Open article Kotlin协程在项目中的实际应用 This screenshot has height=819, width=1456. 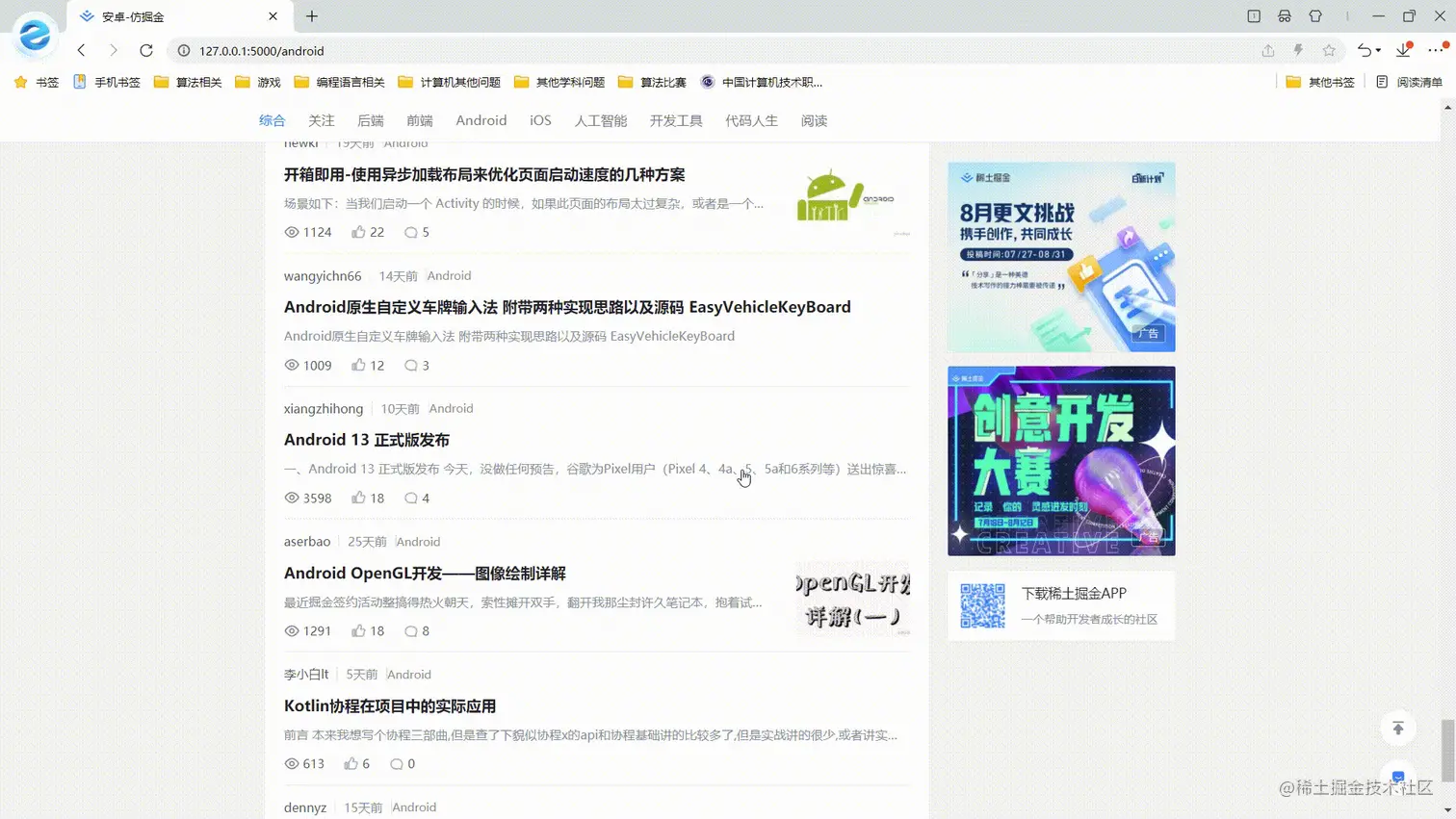[390, 705]
